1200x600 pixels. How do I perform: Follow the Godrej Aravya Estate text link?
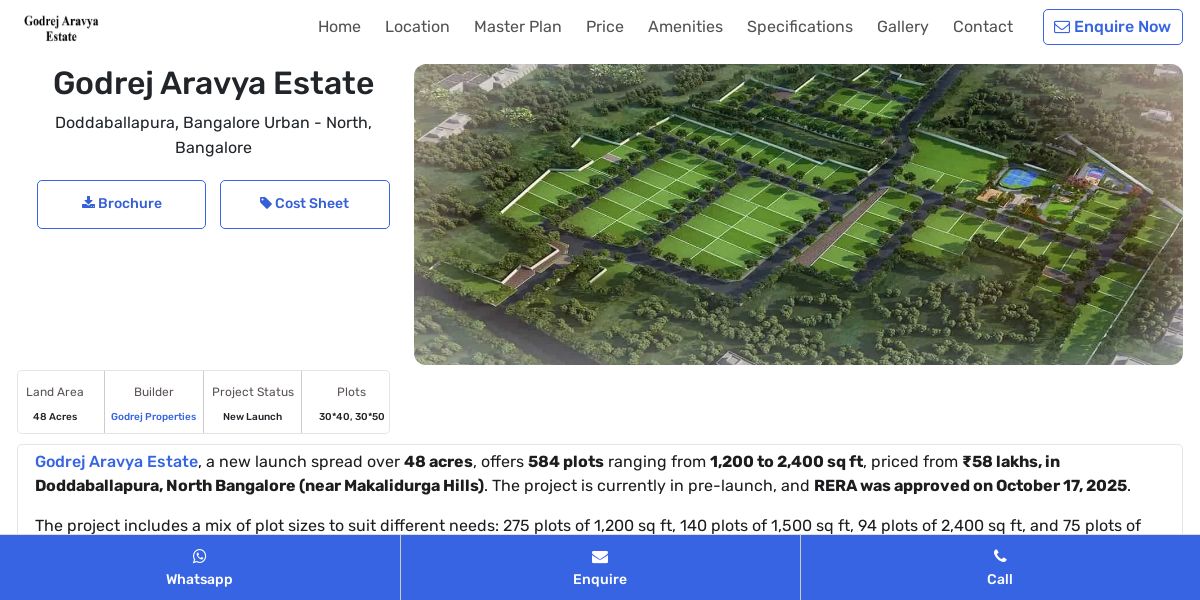coord(116,462)
